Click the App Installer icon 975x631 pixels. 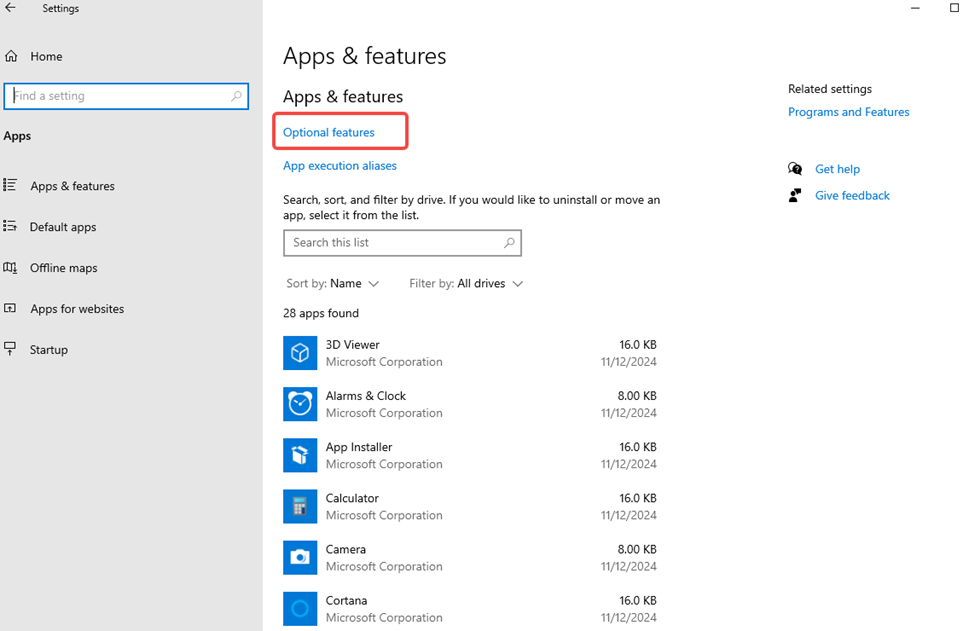(x=300, y=455)
